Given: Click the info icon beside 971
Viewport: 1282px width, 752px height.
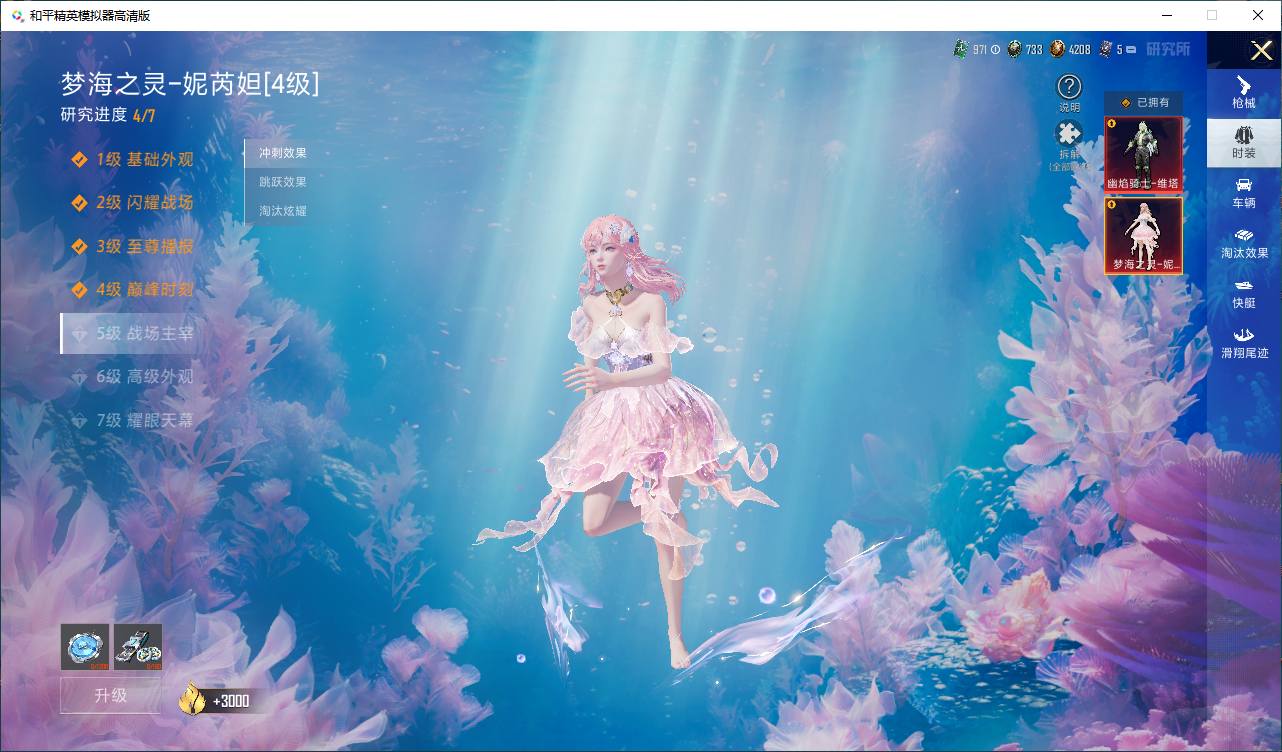Looking at the screenshot, I should 995,49.
